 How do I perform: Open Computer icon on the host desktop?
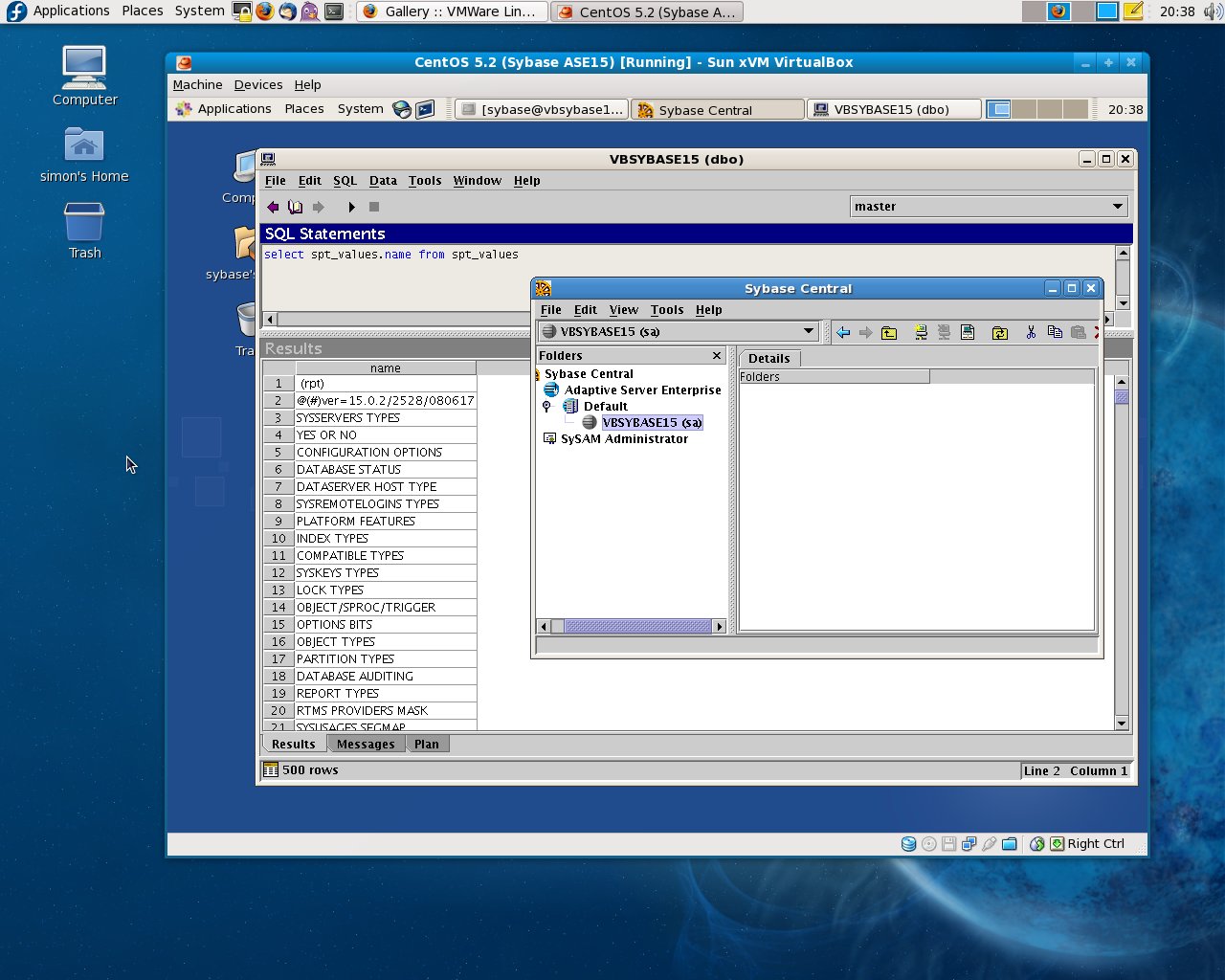[84, 77]
